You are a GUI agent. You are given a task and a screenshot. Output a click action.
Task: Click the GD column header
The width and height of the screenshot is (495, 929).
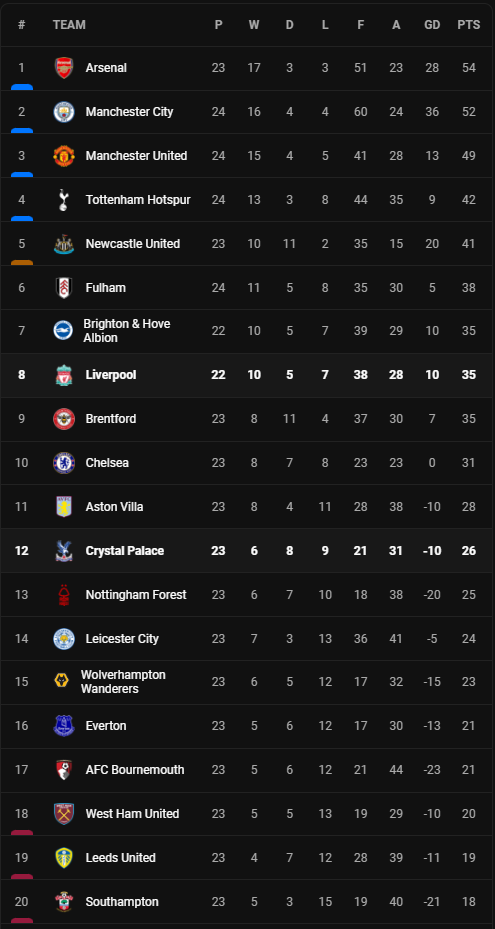pos(432,25)
